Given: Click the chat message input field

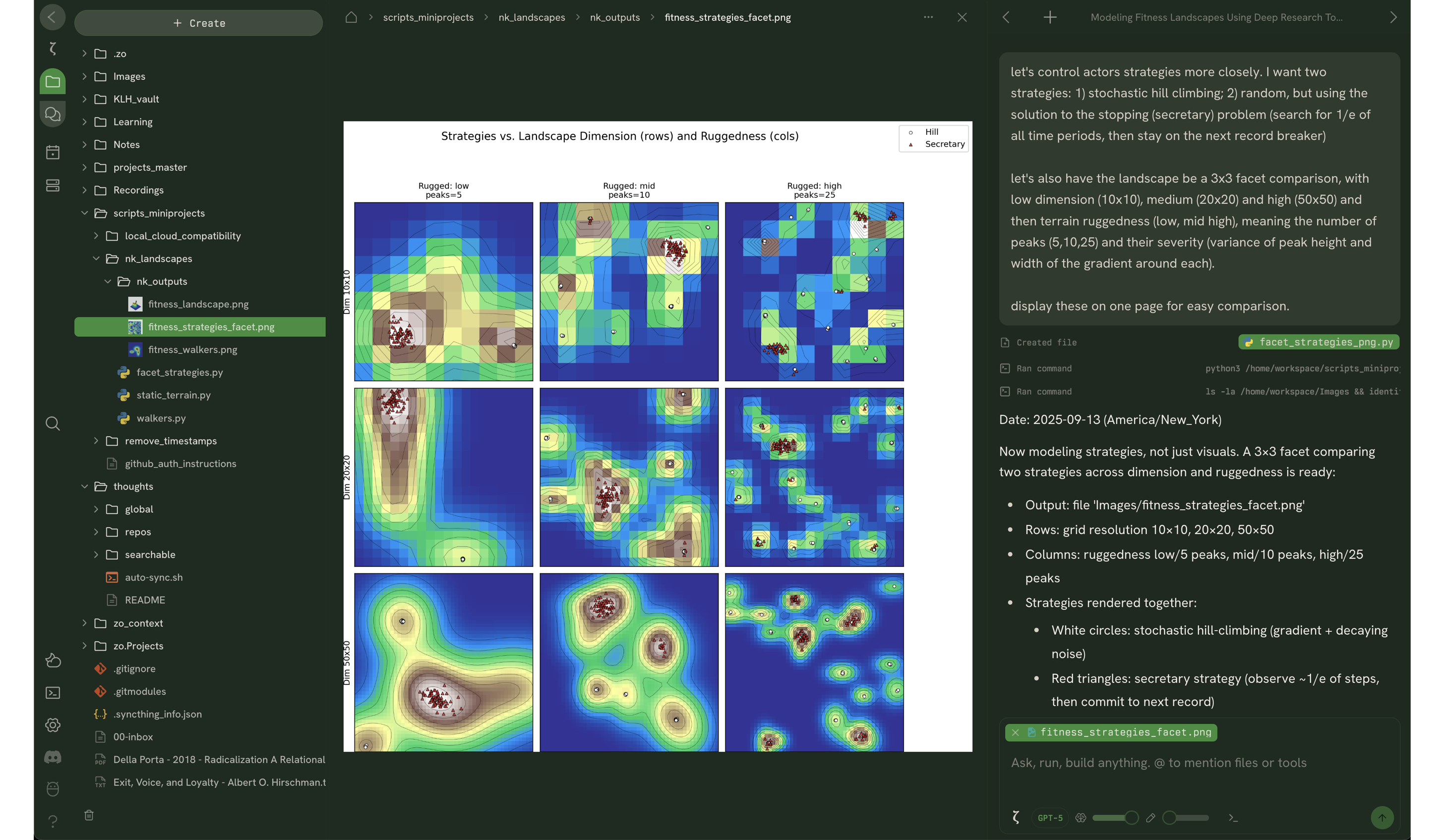Looking at the screenshot, I should (1200, 763).
